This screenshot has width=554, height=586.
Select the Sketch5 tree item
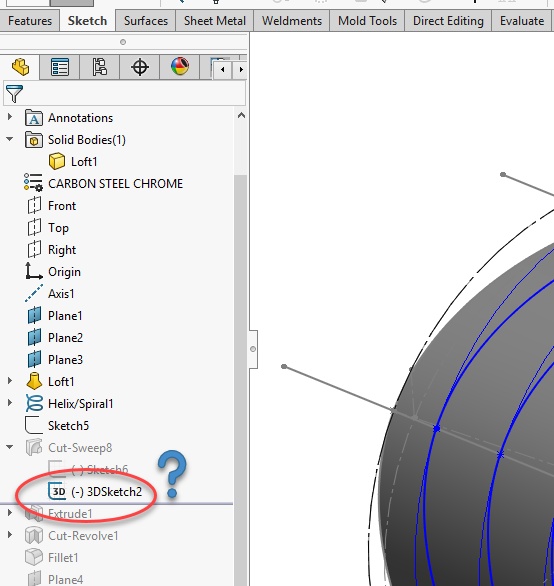pos(68,426)
